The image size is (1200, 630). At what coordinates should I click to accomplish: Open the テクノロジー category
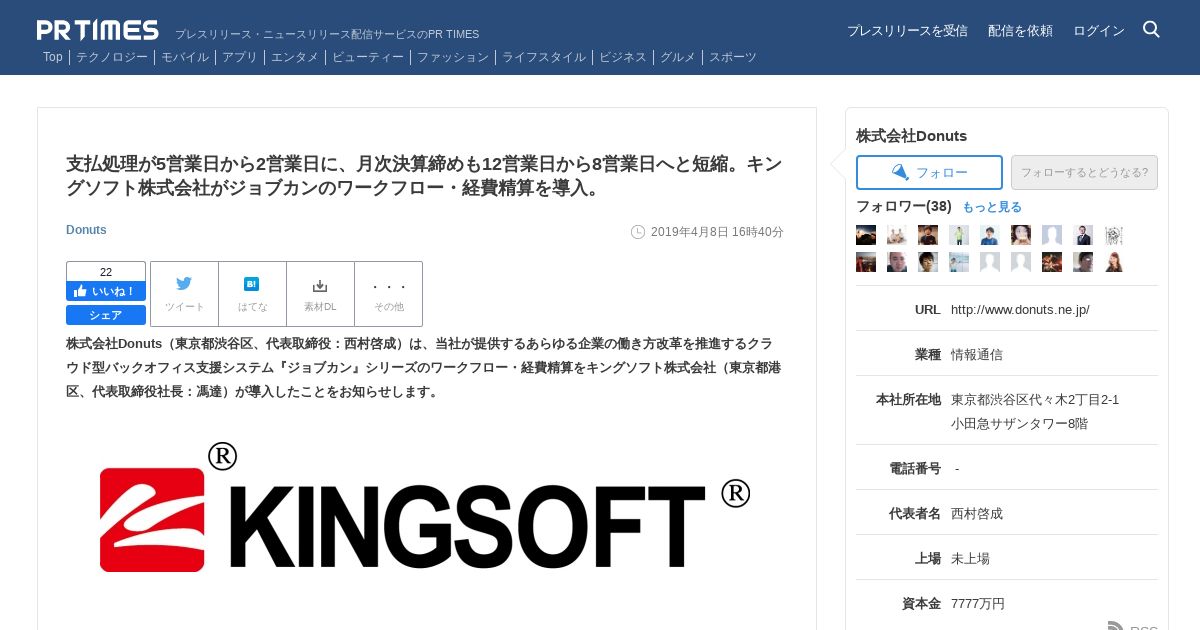click(112, 57)
